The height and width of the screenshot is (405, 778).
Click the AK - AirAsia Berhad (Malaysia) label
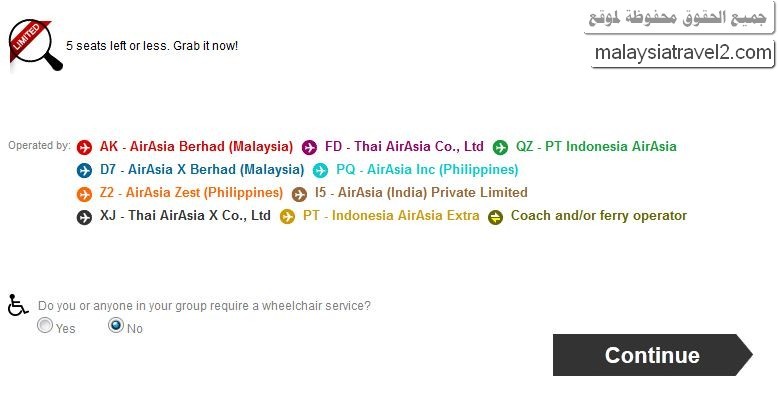click(196, 146)
